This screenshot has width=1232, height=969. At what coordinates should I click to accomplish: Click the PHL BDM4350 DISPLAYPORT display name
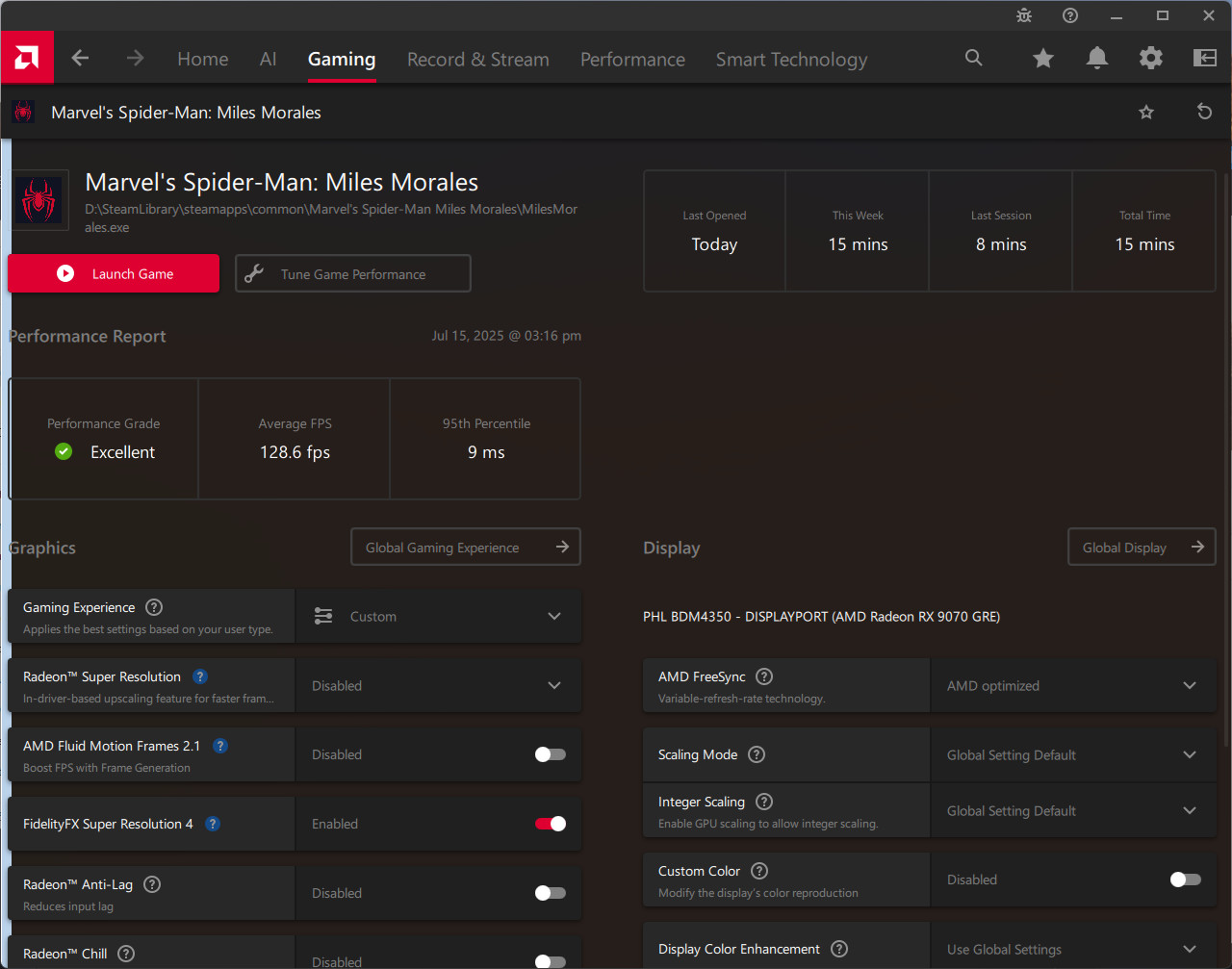(821, 617)
